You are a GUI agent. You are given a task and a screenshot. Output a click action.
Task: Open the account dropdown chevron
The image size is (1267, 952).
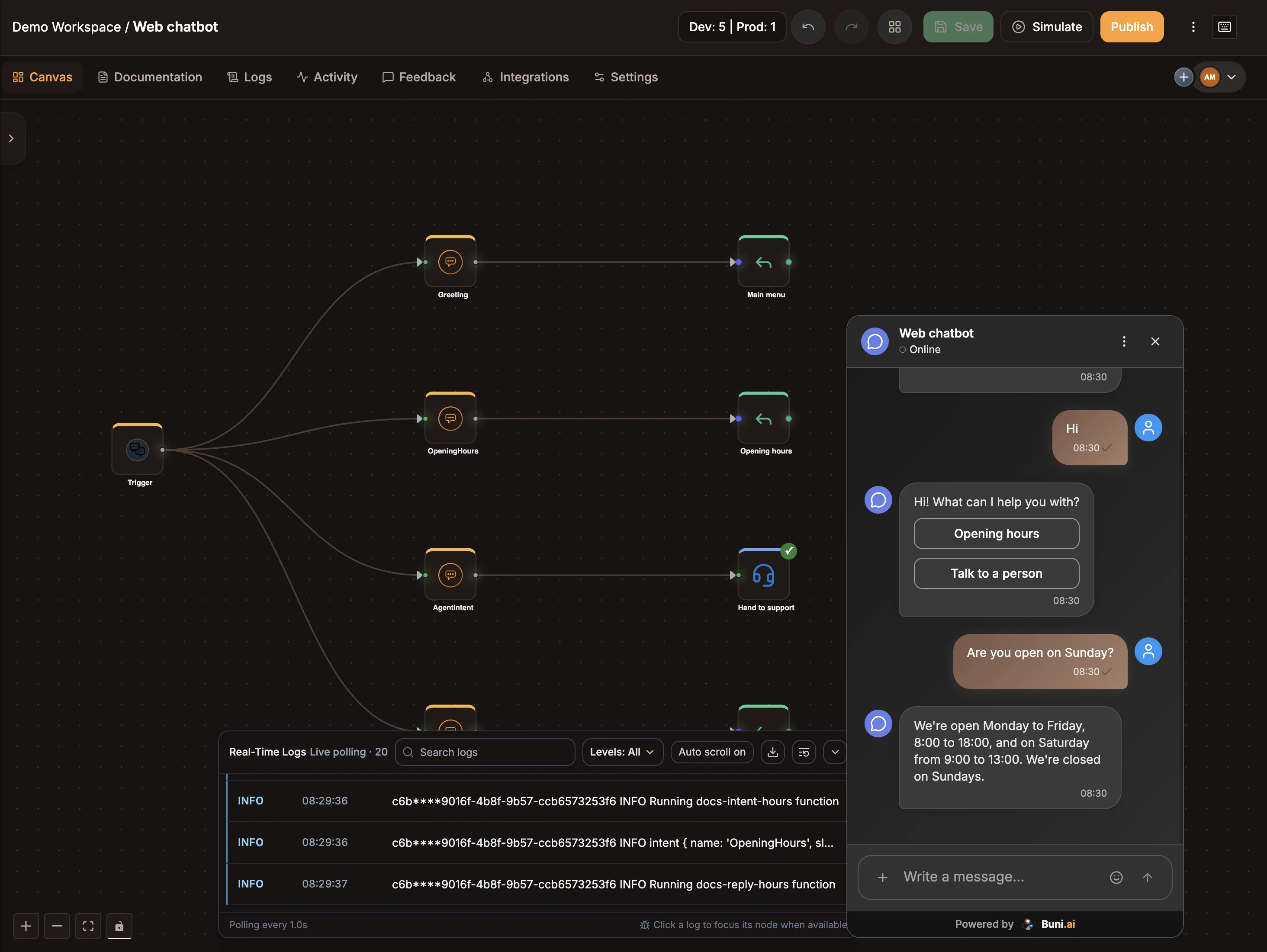pyautogui.click(x=1232, y=77)
